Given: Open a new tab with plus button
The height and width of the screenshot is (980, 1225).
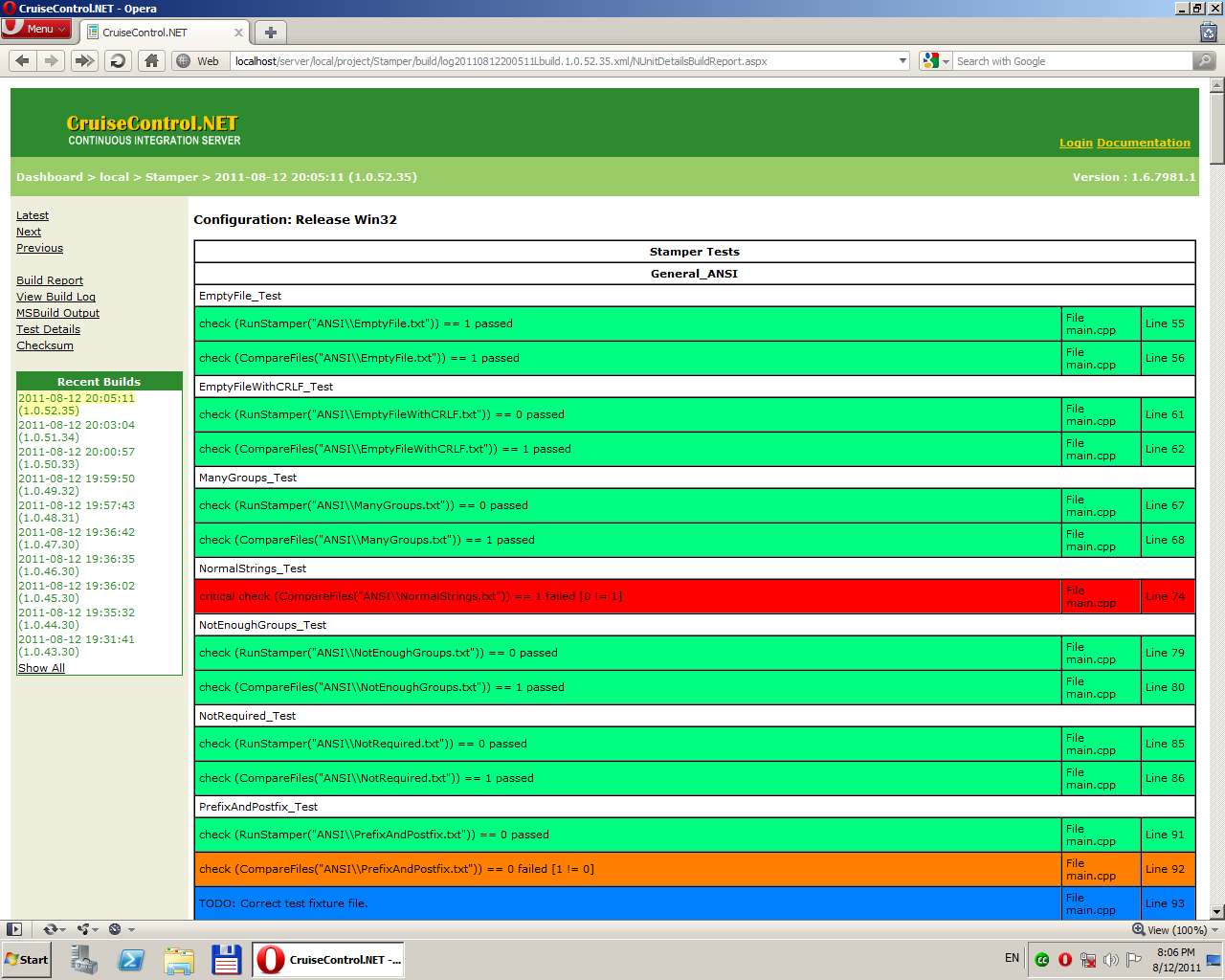Looking at the screenshot, I should [271, 33].
